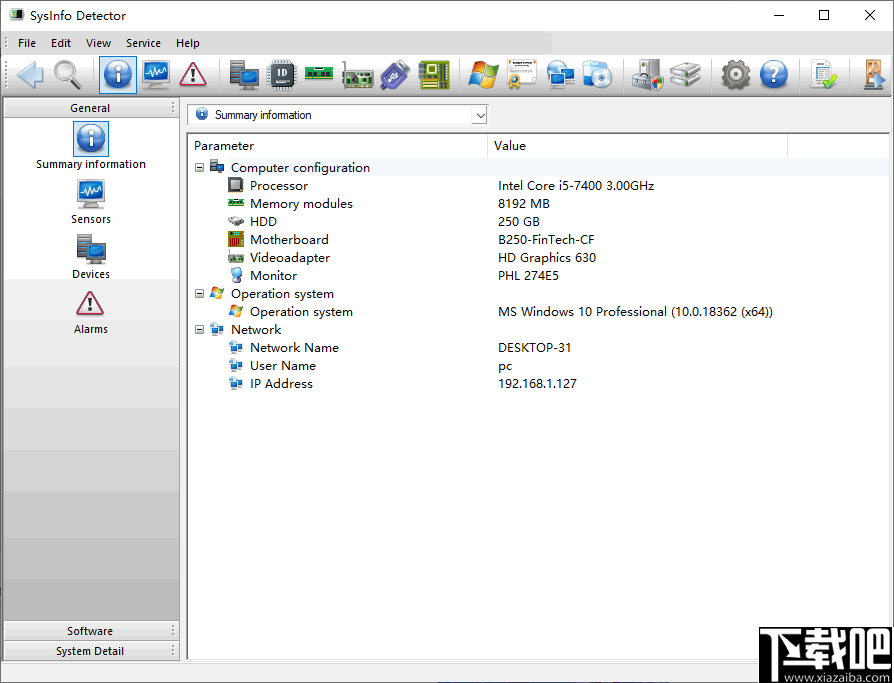
Task: Open the File menu
Action: pyautogui.click(x=27, y=43)
